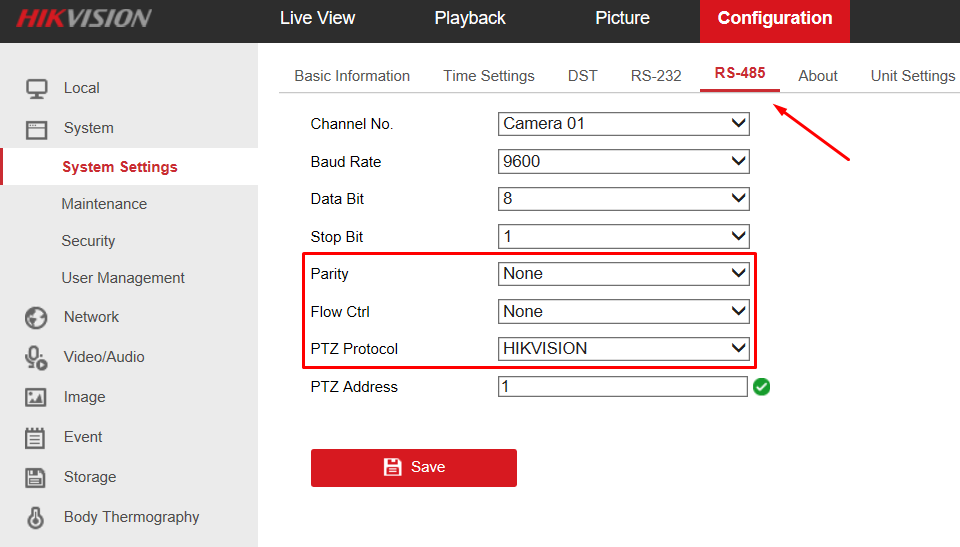This screenshot has height=547, width=960.
Task: Change the Parity dropdown selection
Action: [623, 274]
